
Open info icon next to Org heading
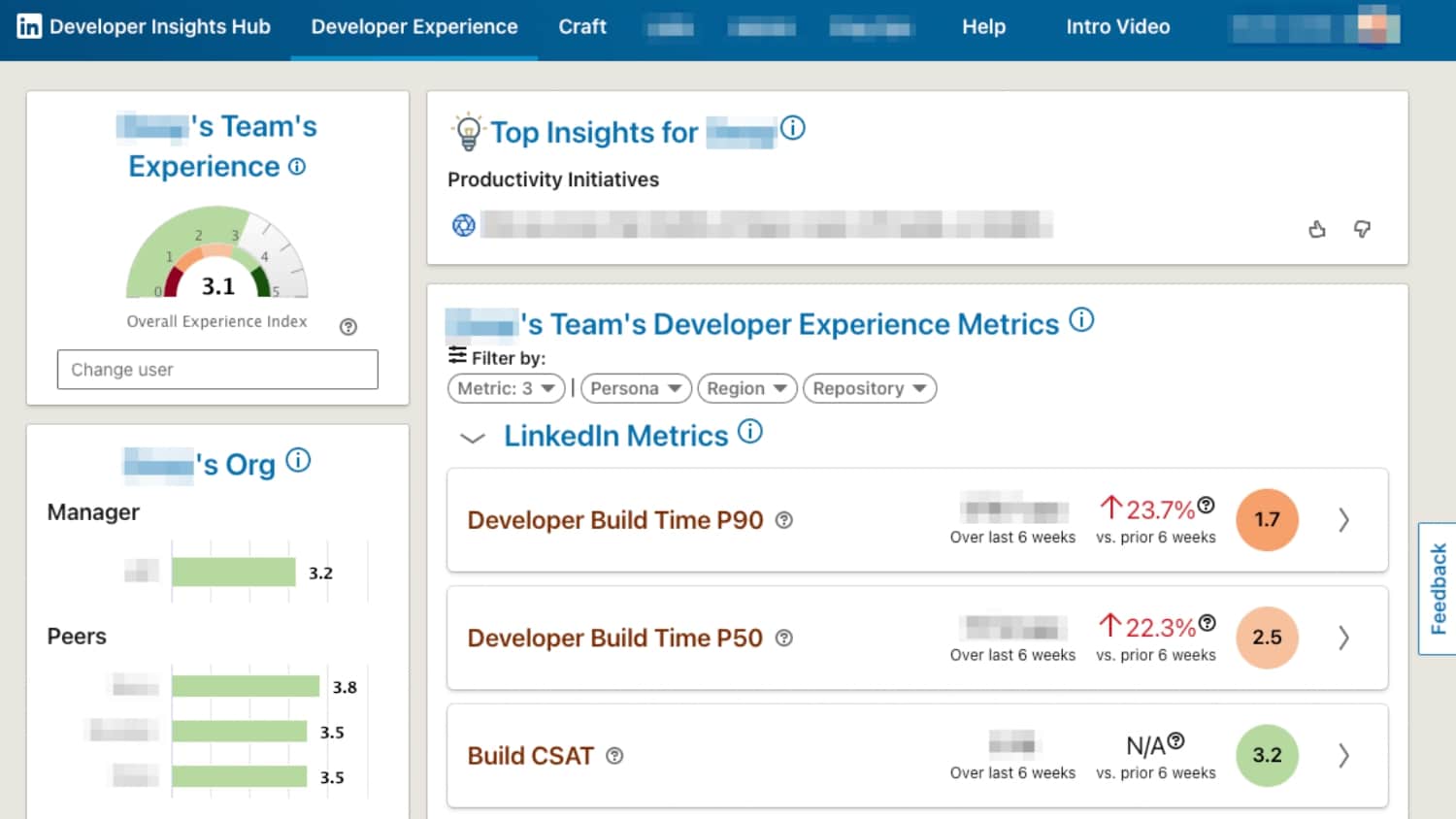click(298, 460)
